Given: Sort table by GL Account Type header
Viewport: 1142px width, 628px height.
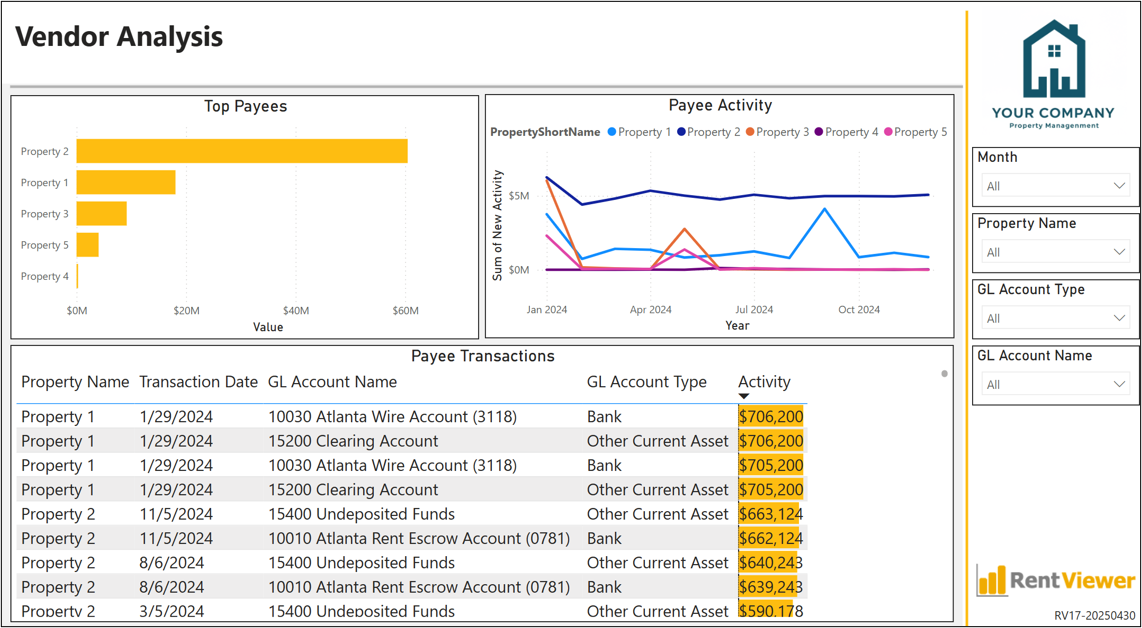Looking at the screenshot, I should coord(647,382).
